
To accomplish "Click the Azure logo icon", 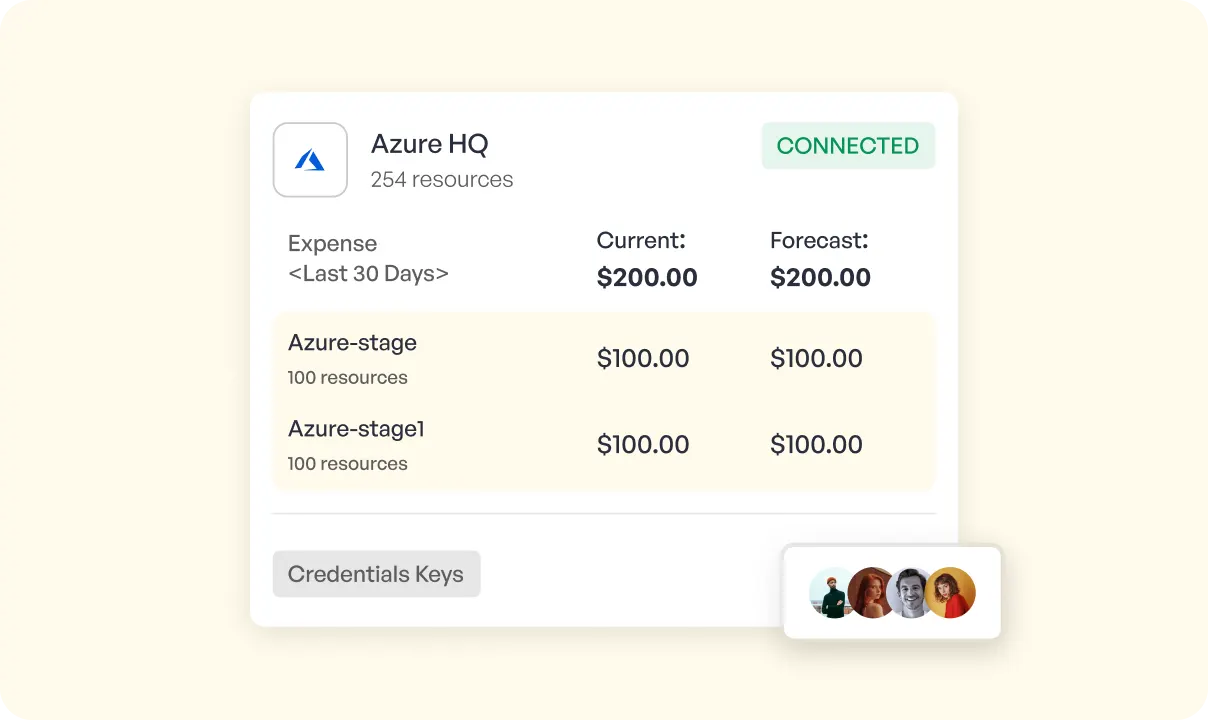I will point(310,160).
